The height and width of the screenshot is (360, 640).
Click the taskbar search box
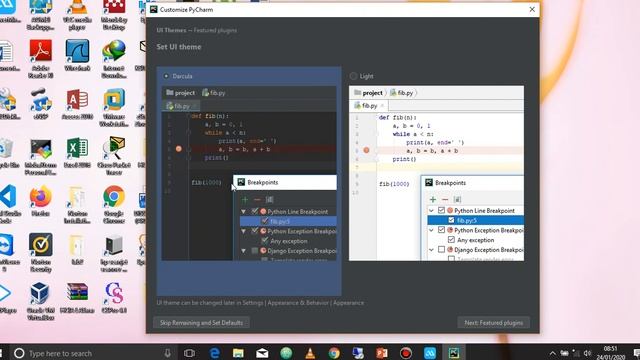[92, 353]
